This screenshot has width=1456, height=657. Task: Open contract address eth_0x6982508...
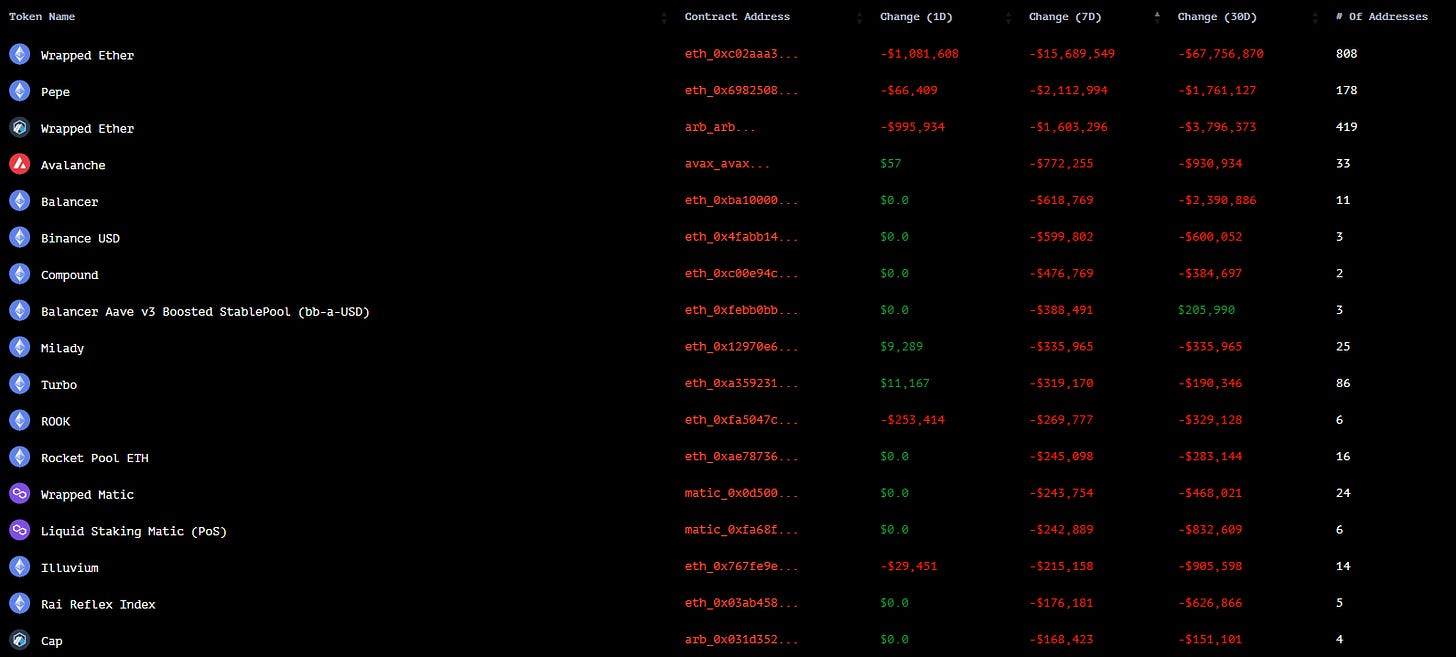(742, 91)
